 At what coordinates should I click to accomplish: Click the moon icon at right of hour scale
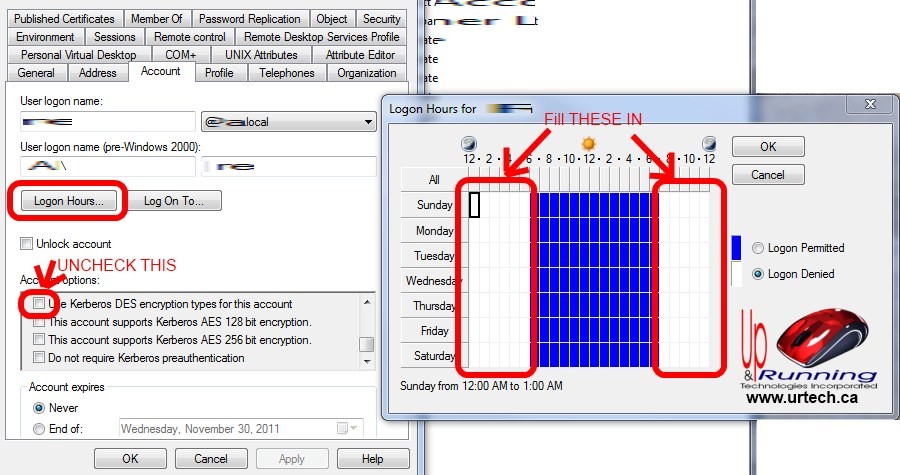709,143
